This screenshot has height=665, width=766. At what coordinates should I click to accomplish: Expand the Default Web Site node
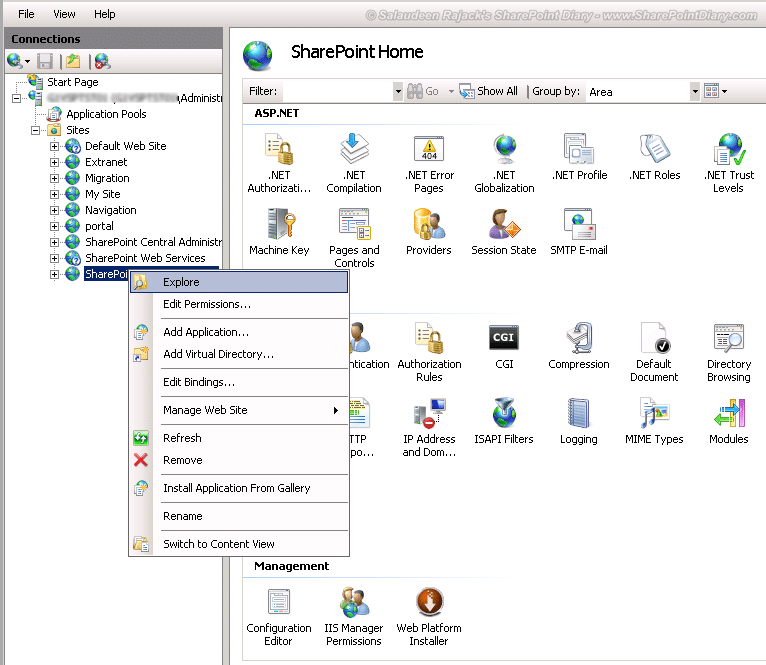tap(54, 146)
